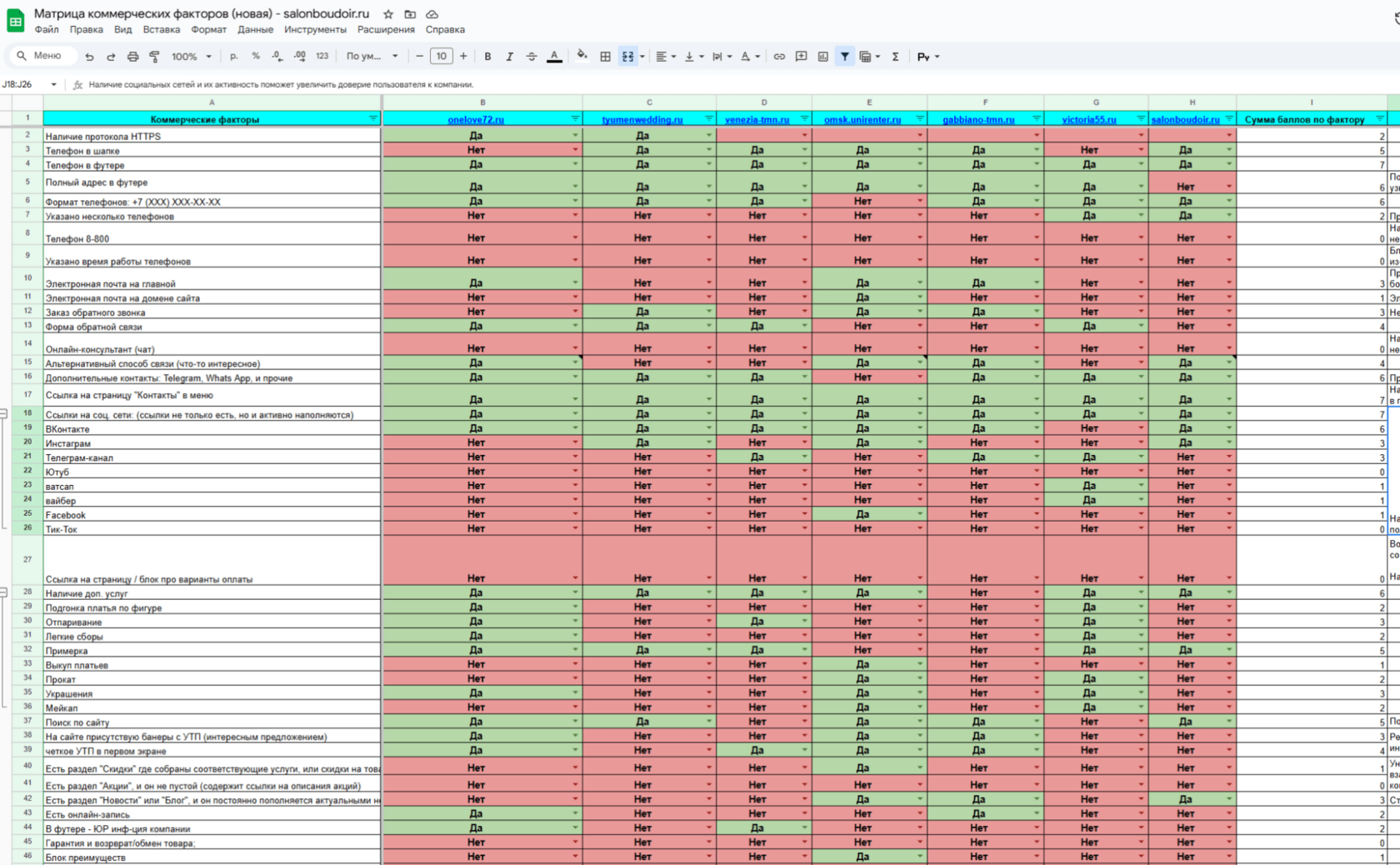Screen dimensions: 1400x865
Task: Toggle Bold formatting button
Action: click(487, 57)
